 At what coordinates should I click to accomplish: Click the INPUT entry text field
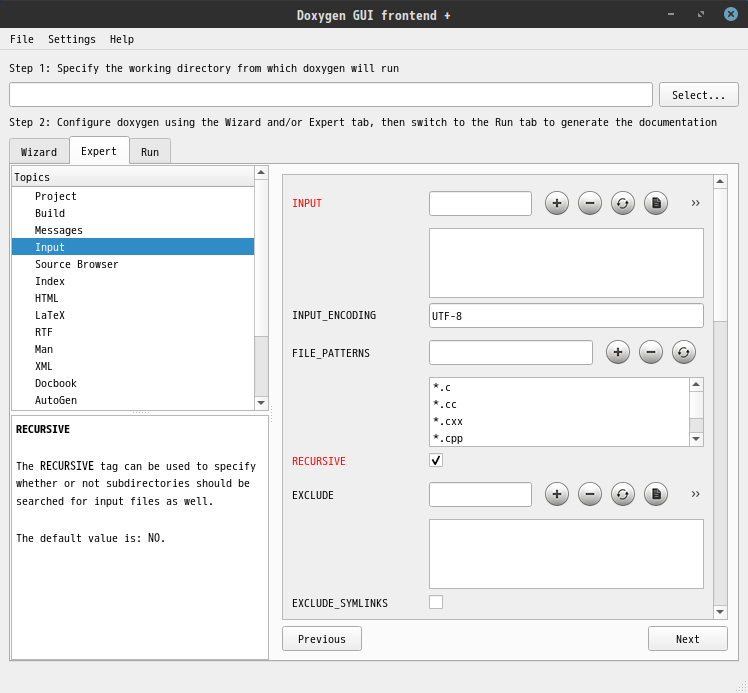(480, 203)
